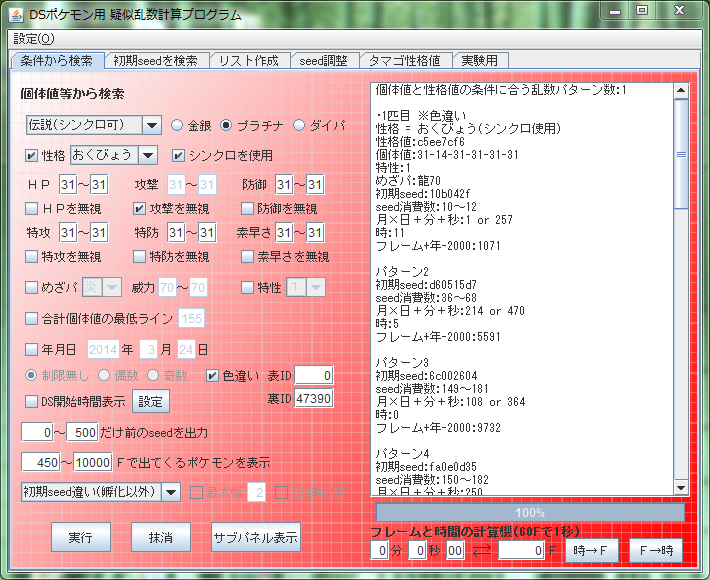
Task: Expand the 初期seed違い(孵化以外) dropdown
Action: click(x=171, y=492)
